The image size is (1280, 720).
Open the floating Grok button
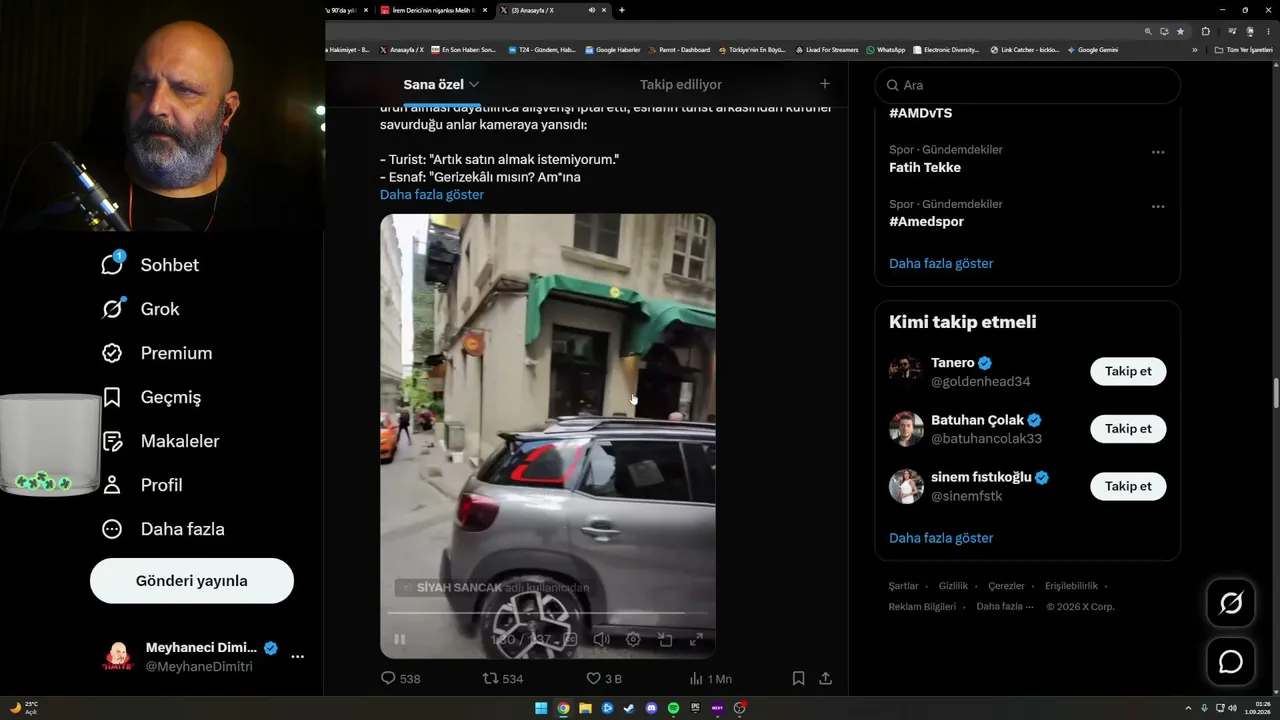click(1231, 603)
